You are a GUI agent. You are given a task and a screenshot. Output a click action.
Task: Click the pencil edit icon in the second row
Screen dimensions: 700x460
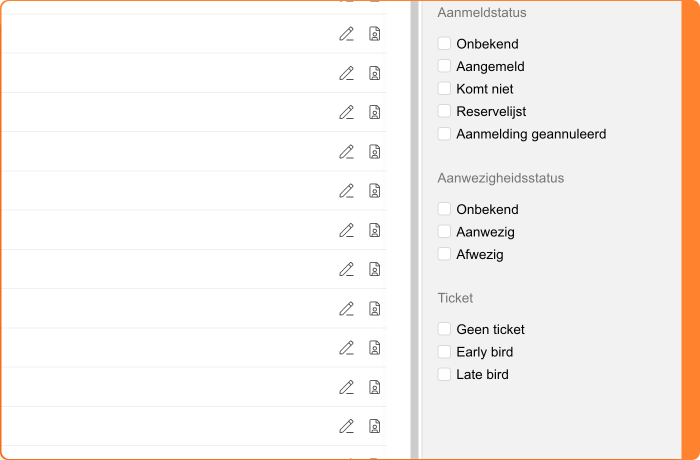346,73
